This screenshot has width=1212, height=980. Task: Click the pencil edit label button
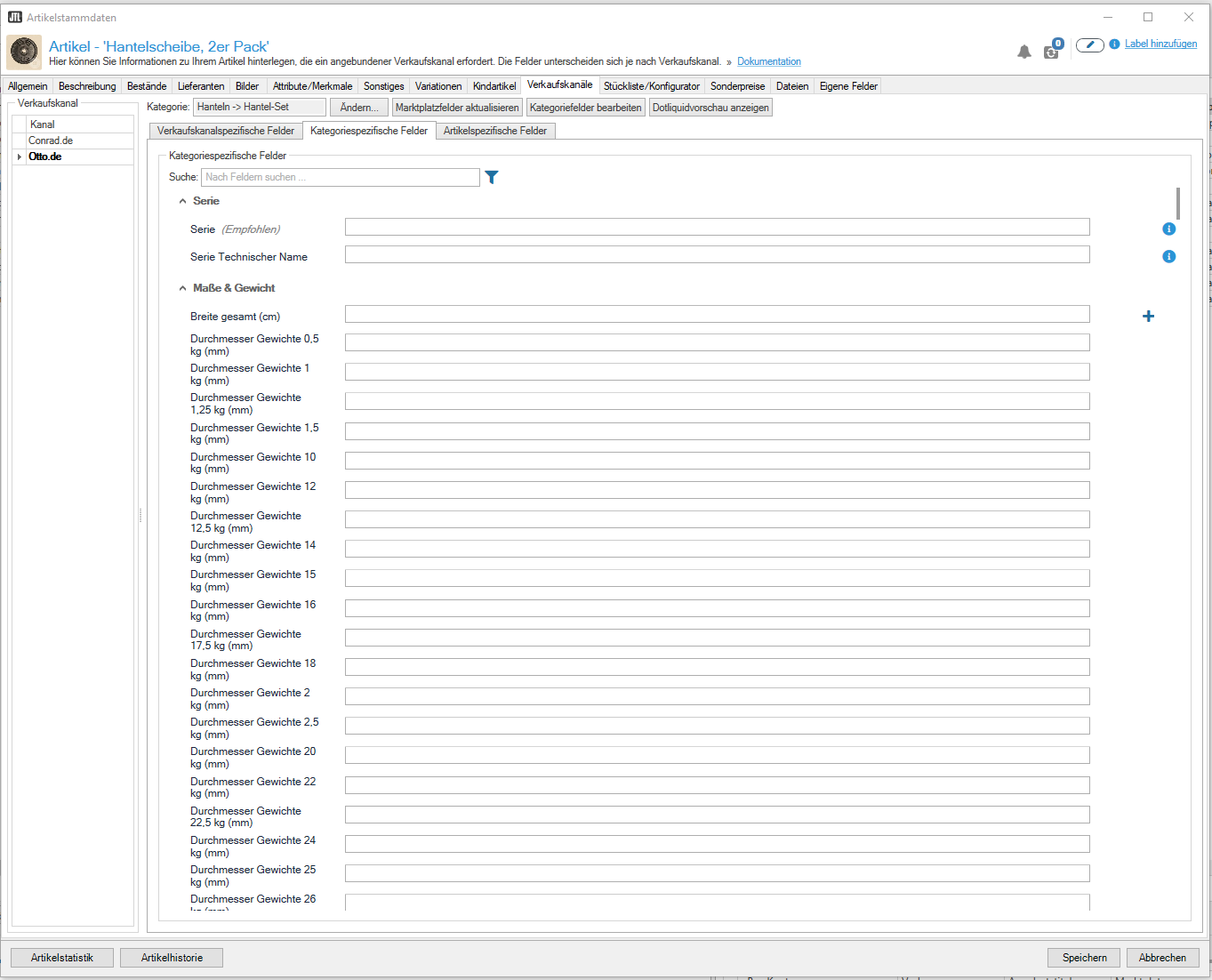pyautogui.click(x=1089, y=45)
